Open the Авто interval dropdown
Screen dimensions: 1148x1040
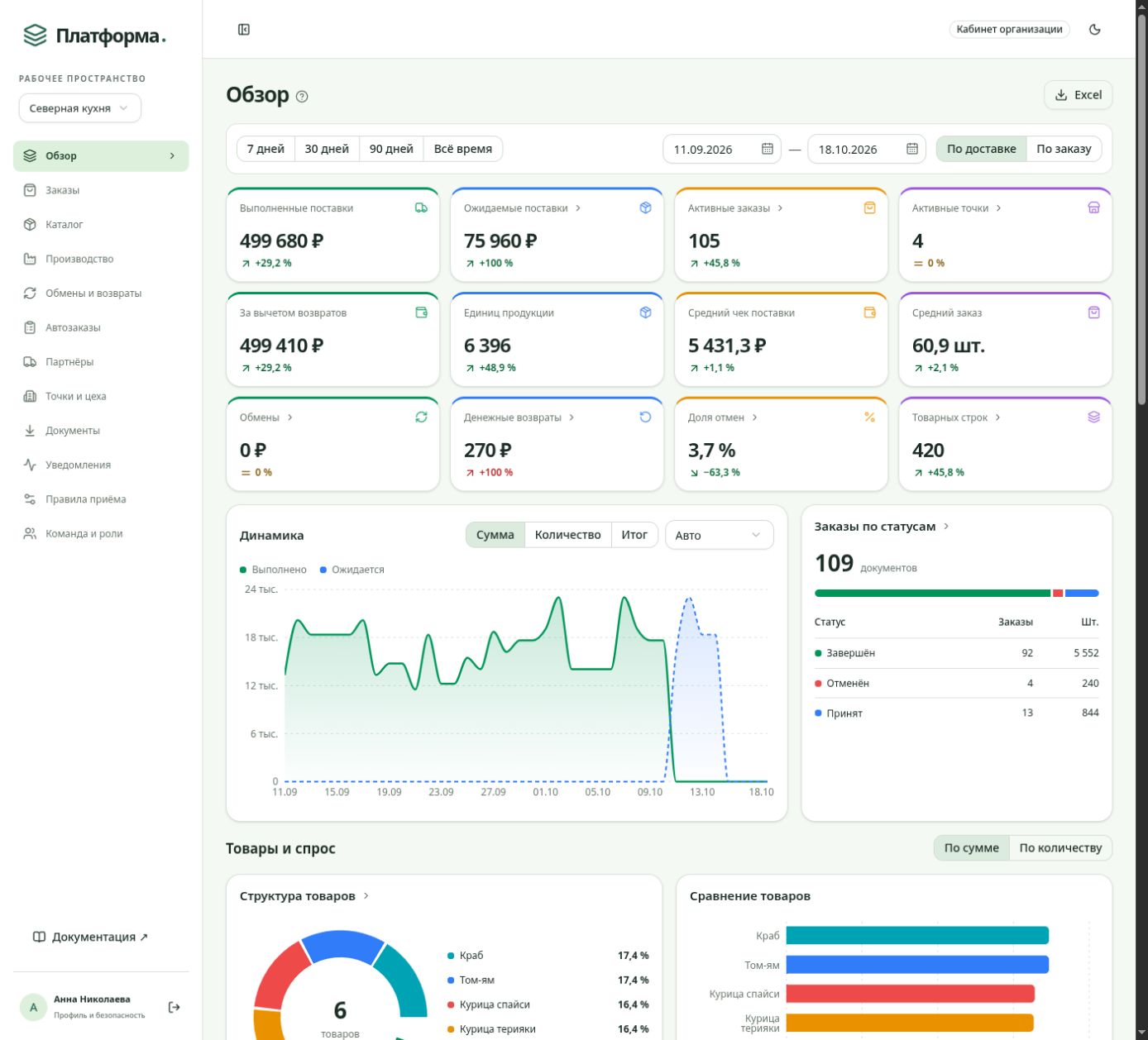click(x=719, y=535)
